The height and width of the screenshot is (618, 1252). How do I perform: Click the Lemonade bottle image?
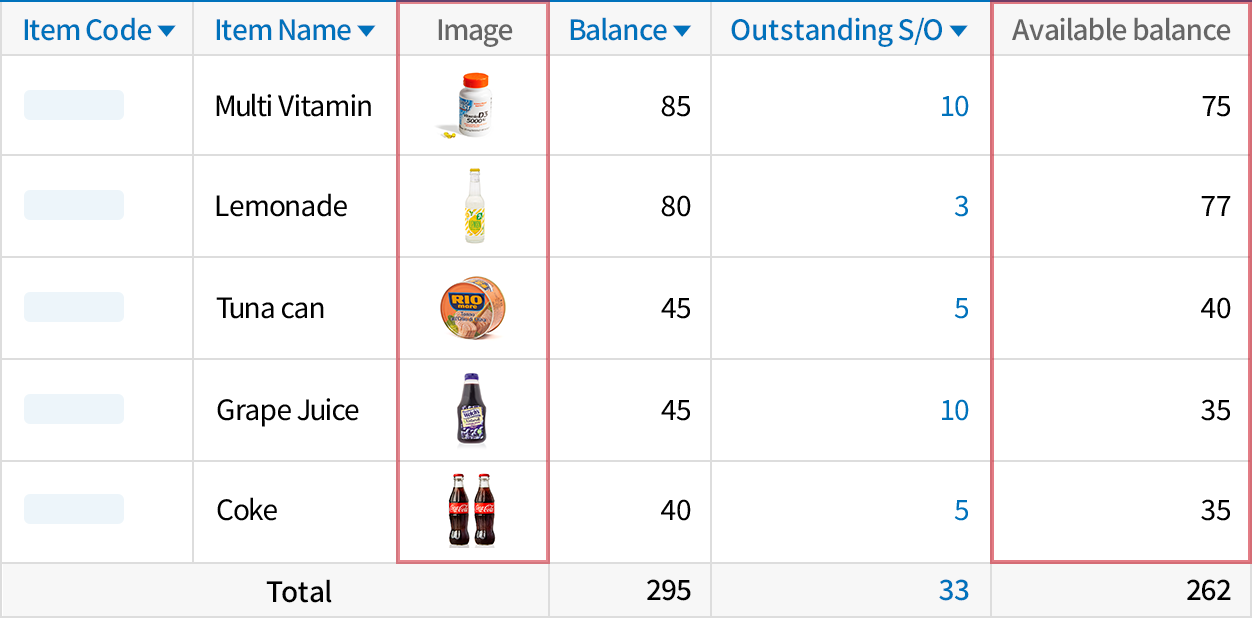(473, 206)
